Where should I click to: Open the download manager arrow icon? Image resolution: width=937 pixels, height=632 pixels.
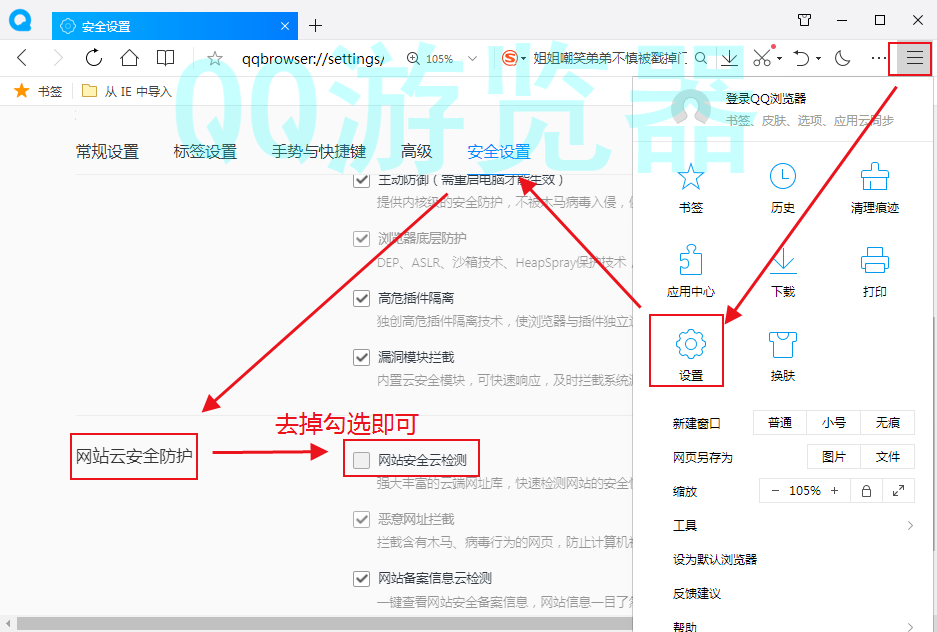tap(729, 58)
